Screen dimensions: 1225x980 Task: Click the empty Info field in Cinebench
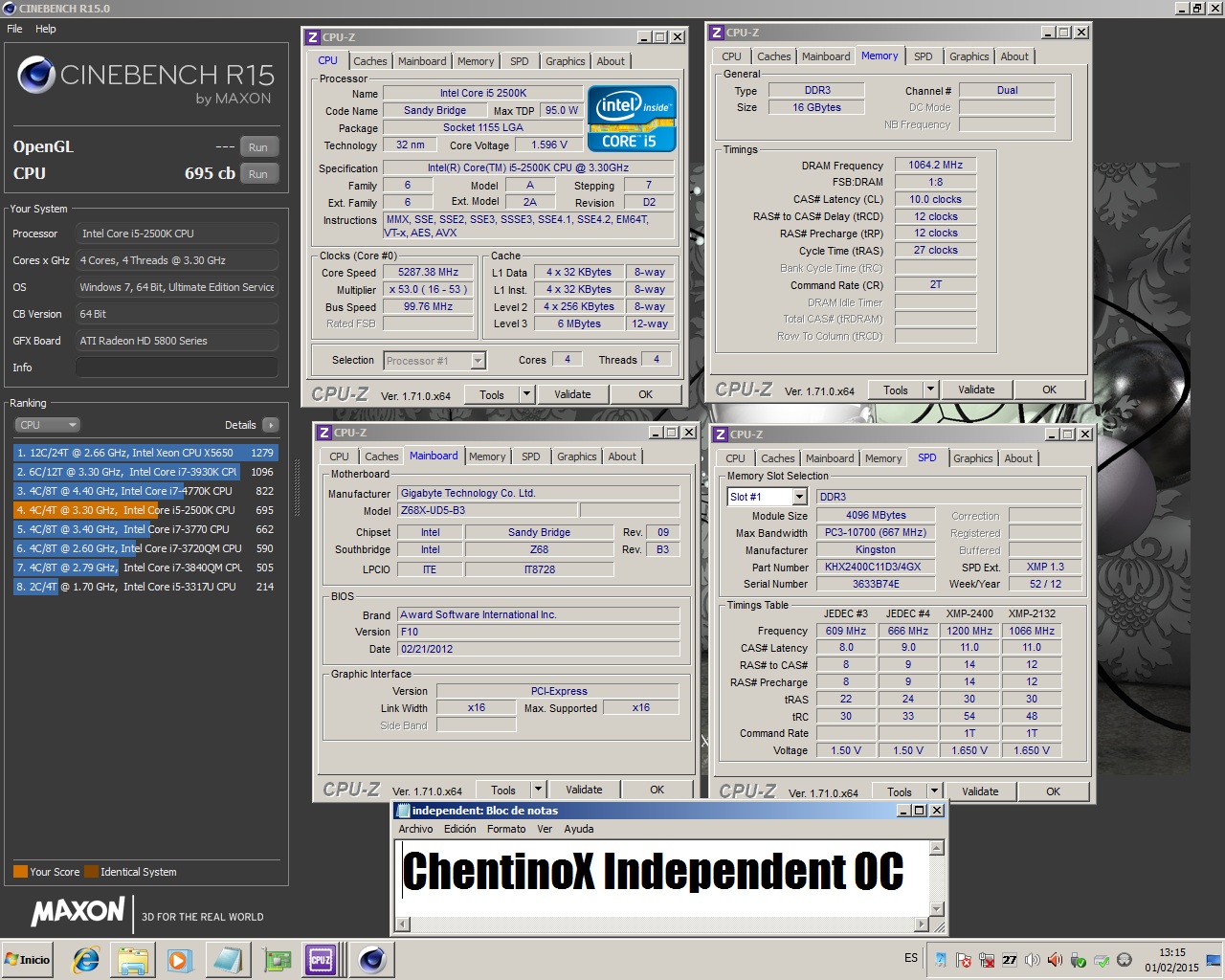(177, 367)
